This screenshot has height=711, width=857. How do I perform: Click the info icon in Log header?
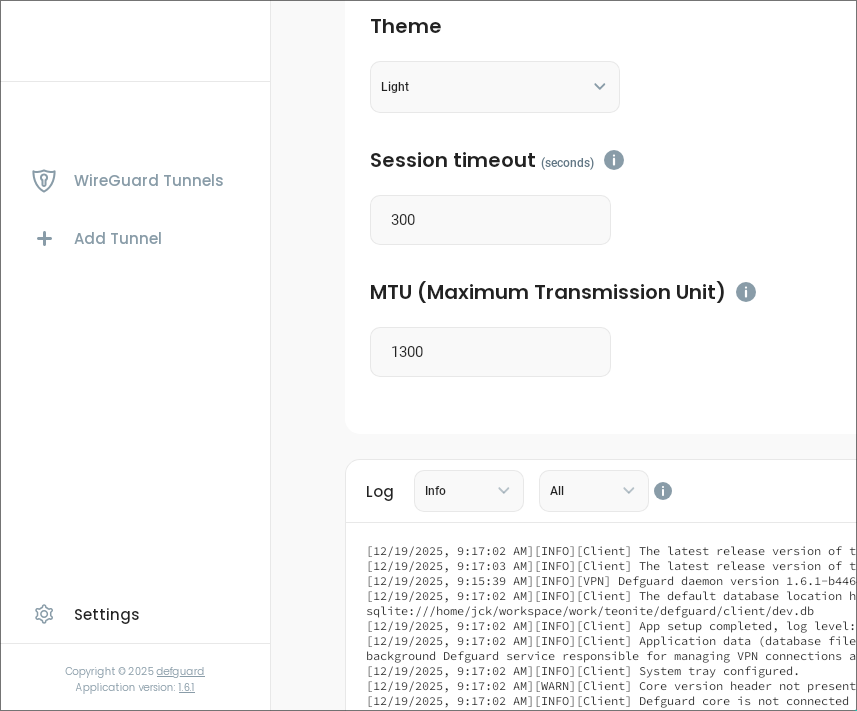[663, 491]
